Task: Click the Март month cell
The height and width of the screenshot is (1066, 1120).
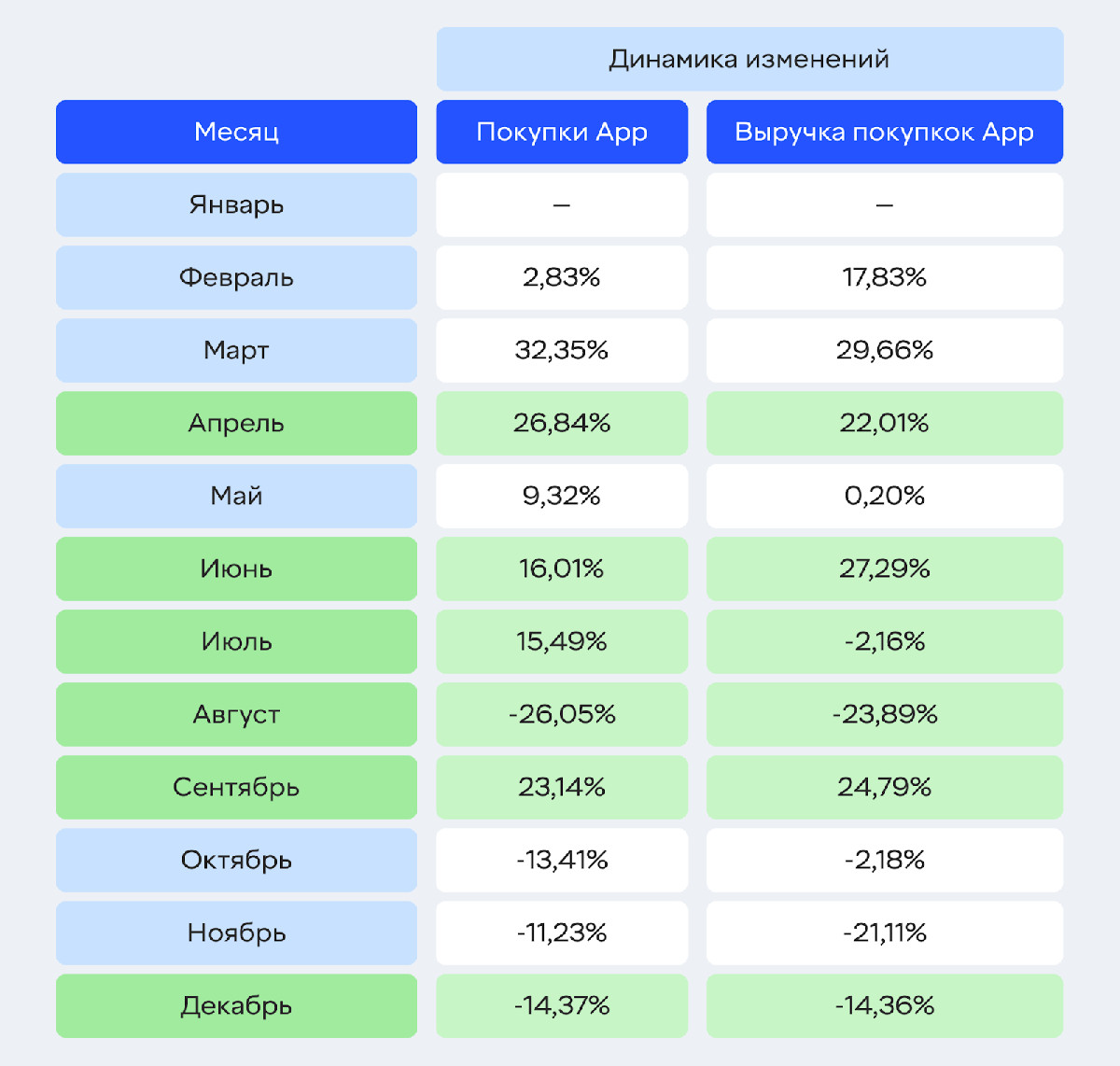Action: 236,350
